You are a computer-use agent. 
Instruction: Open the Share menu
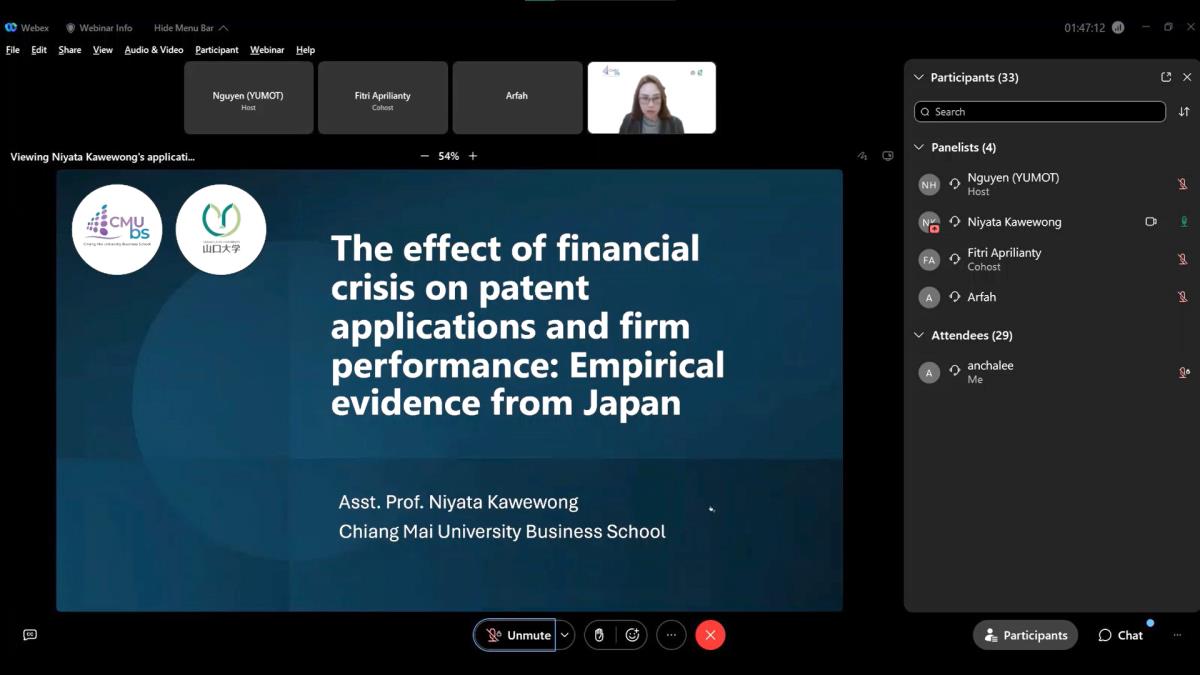[70, 50]
